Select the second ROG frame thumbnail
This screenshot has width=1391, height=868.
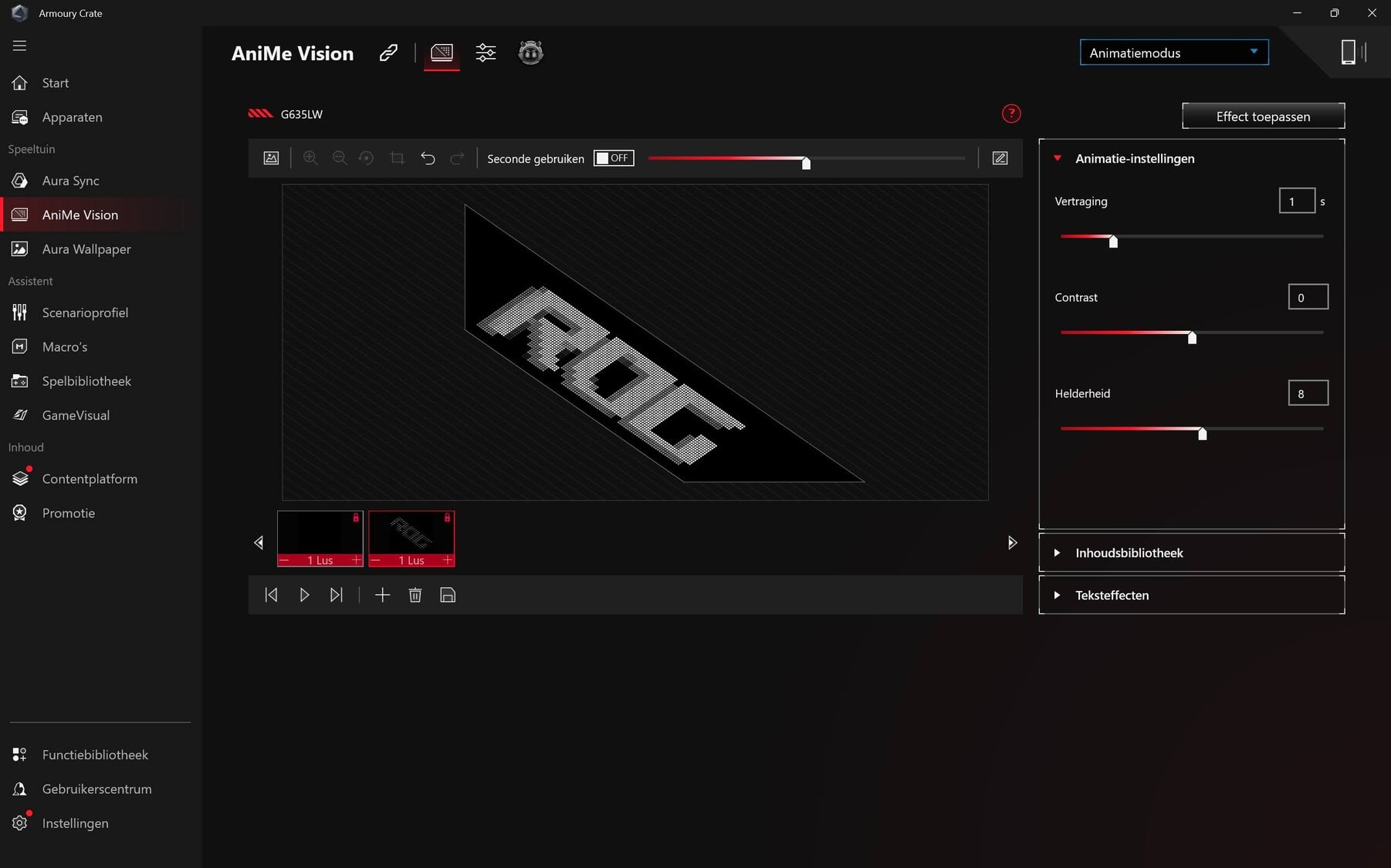(411, 532)
